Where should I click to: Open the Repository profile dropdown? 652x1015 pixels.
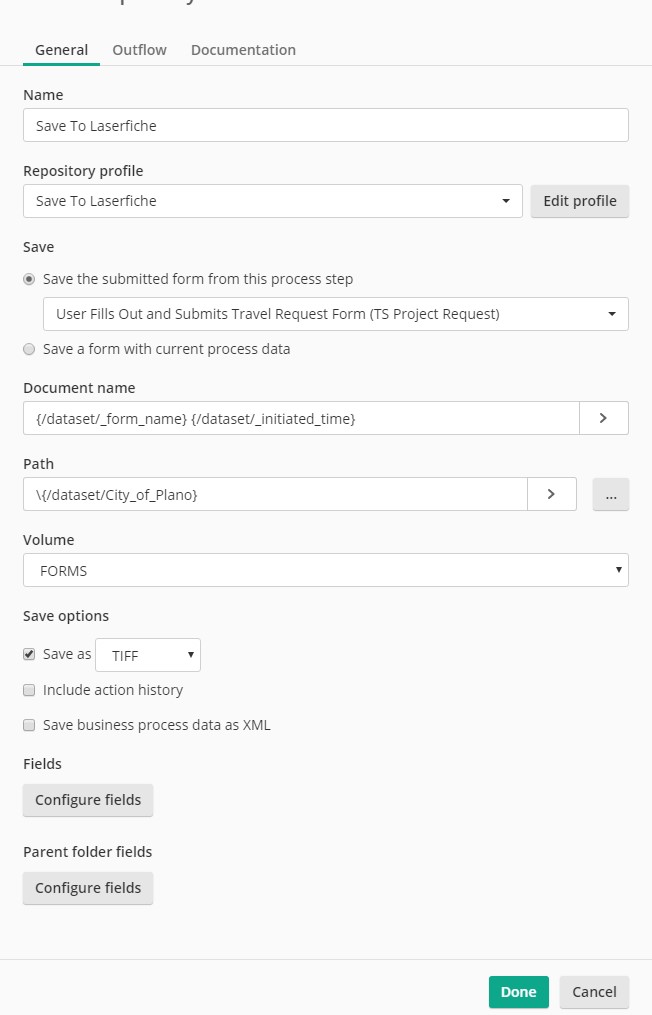point(272,201)
